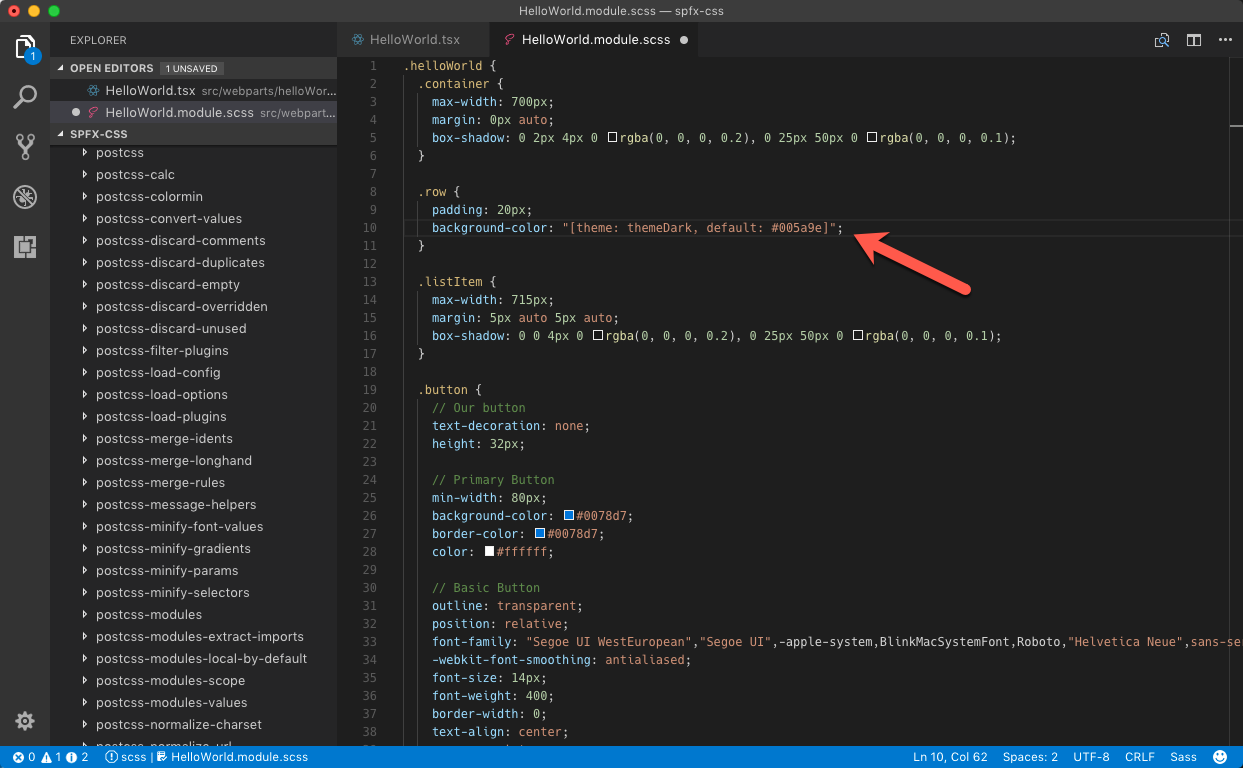Click the split editor icon
This screenshot has height=768, width=1243.
pyautogui.click(x=1193, y=40)
